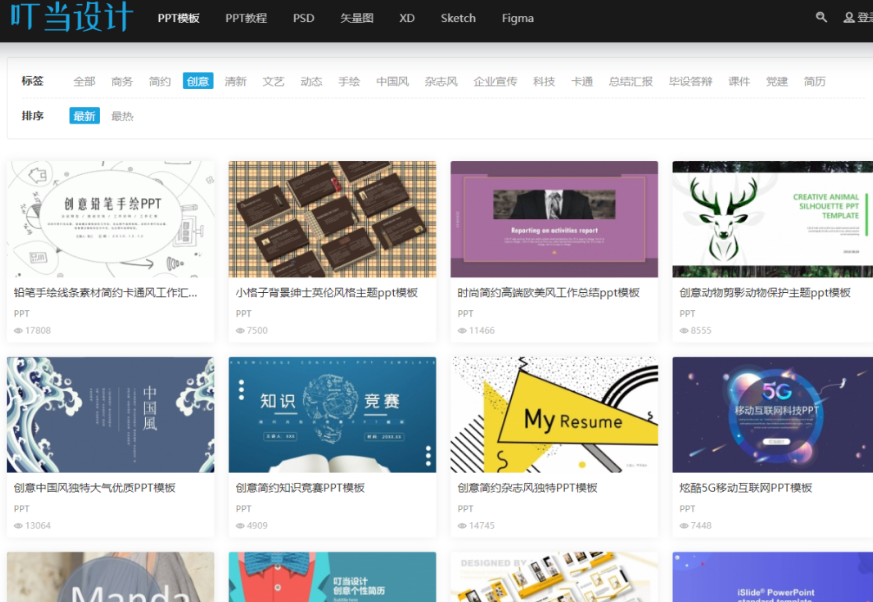This screenshot has width=873, height=602.
Task: Click the eye icon beside 14745 views
Action: click(463, 525)
